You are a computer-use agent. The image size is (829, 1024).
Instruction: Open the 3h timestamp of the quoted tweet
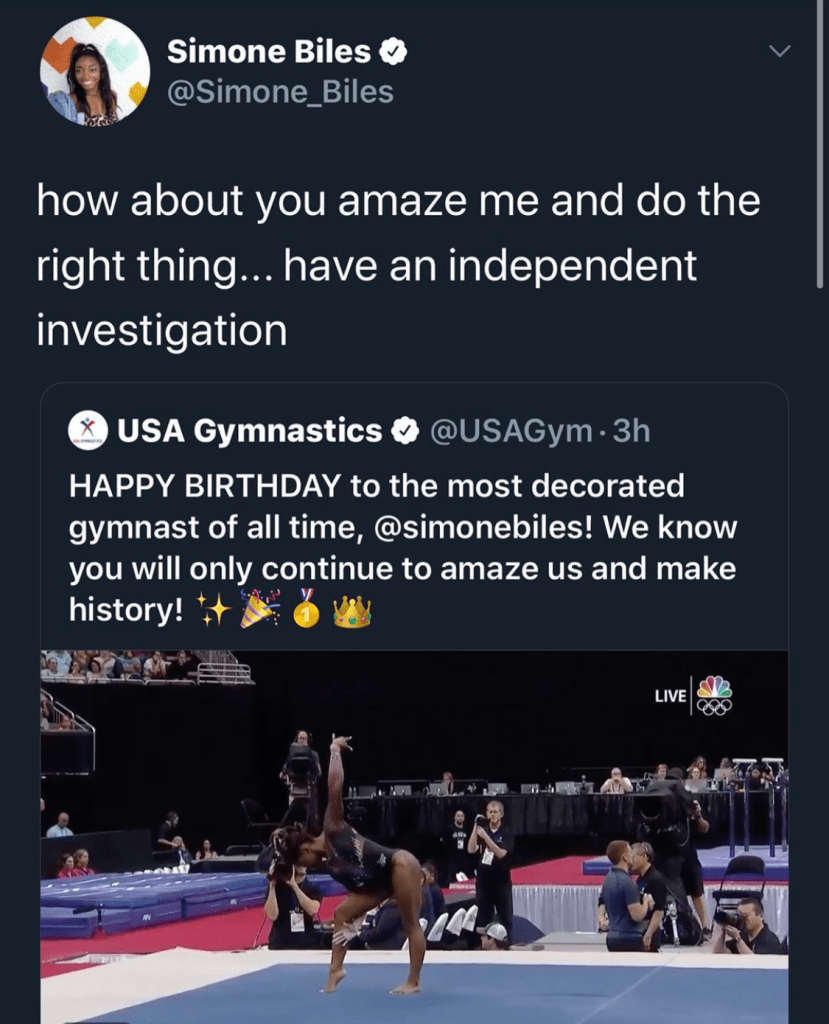(x=631, y=431)
